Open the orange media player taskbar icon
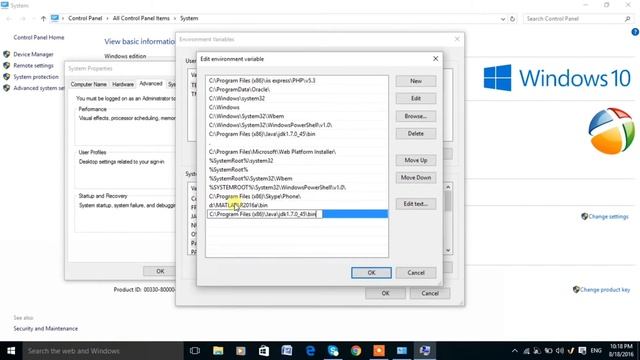The image size is (640, 360). [x=379, y=351]
